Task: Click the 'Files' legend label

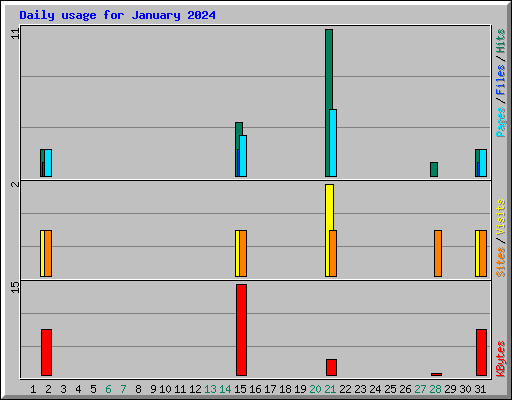Action: tap(501, 80)
